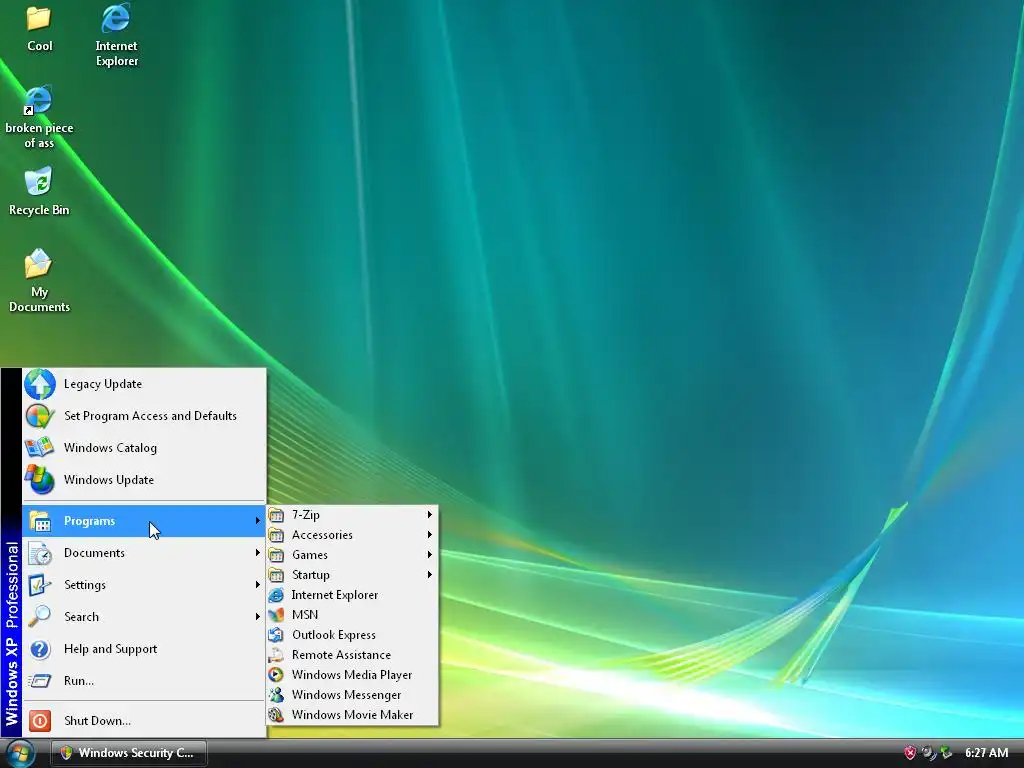Choose Run... from the Start menu
The height and width of the screenshot is (768, 1024).
144,680
